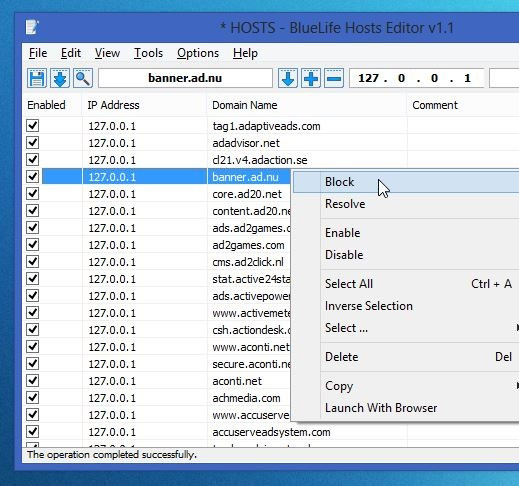Choose Delete in the context menu
Image resolution: width=519 pixels, height=486 pixels.
click(x=406, y=357)
